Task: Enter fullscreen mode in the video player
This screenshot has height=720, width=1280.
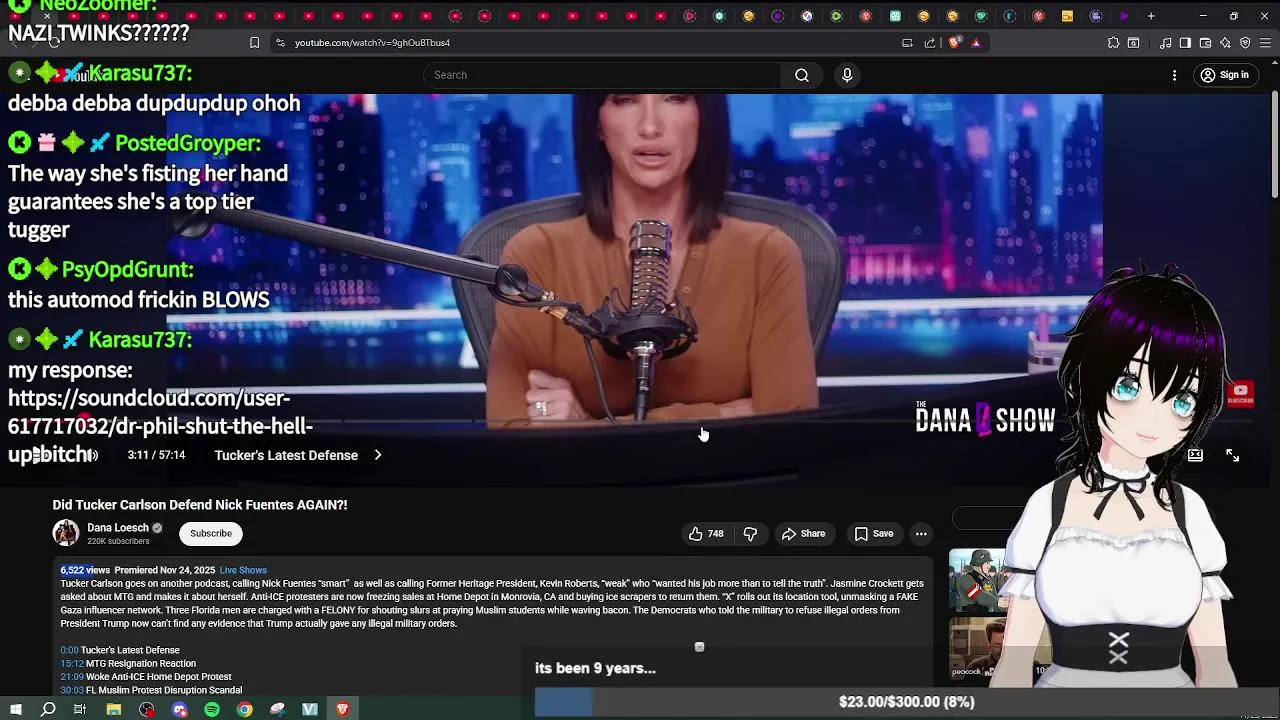Action: click(1232, 455)
